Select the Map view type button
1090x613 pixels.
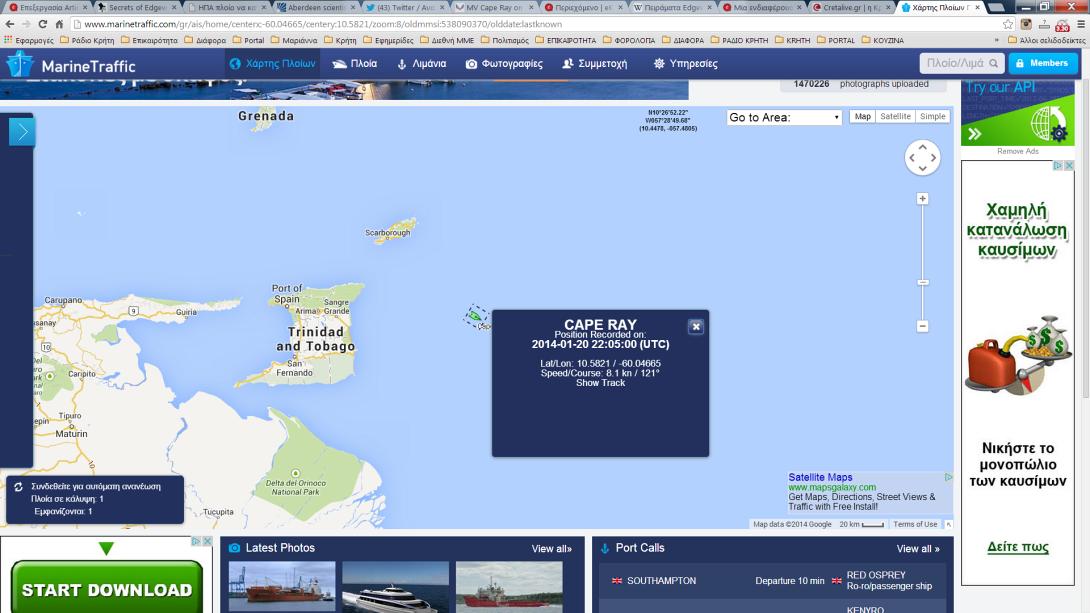[862, 117]
